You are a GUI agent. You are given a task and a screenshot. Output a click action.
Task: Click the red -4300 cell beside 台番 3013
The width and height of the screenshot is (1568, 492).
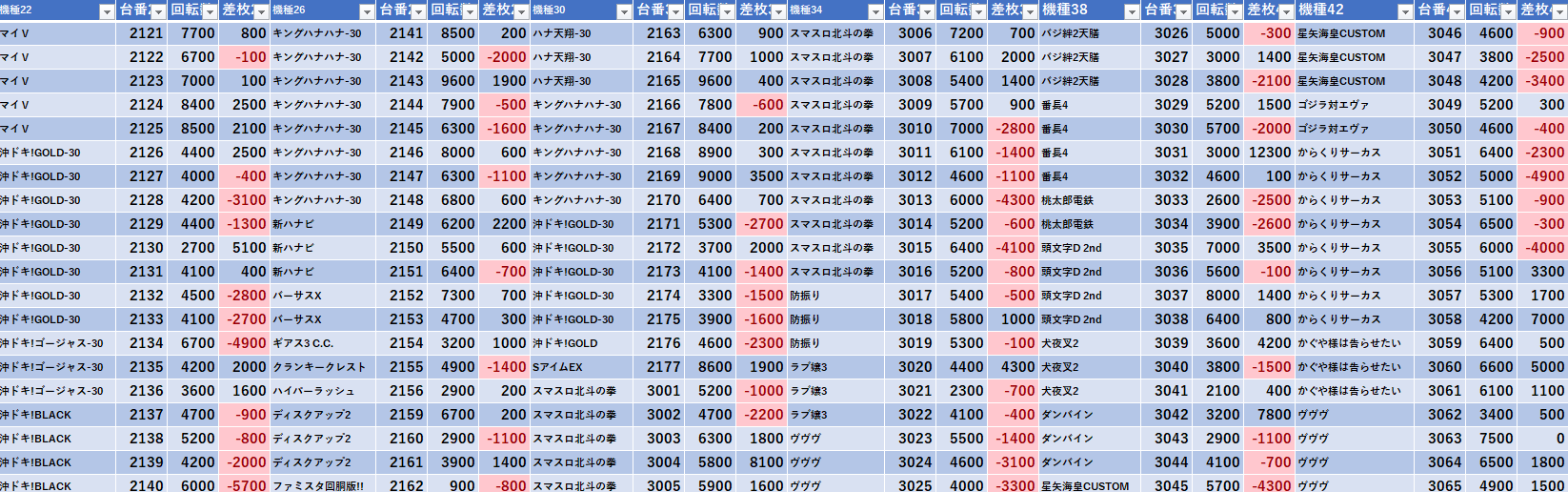tap(1014, 200)
